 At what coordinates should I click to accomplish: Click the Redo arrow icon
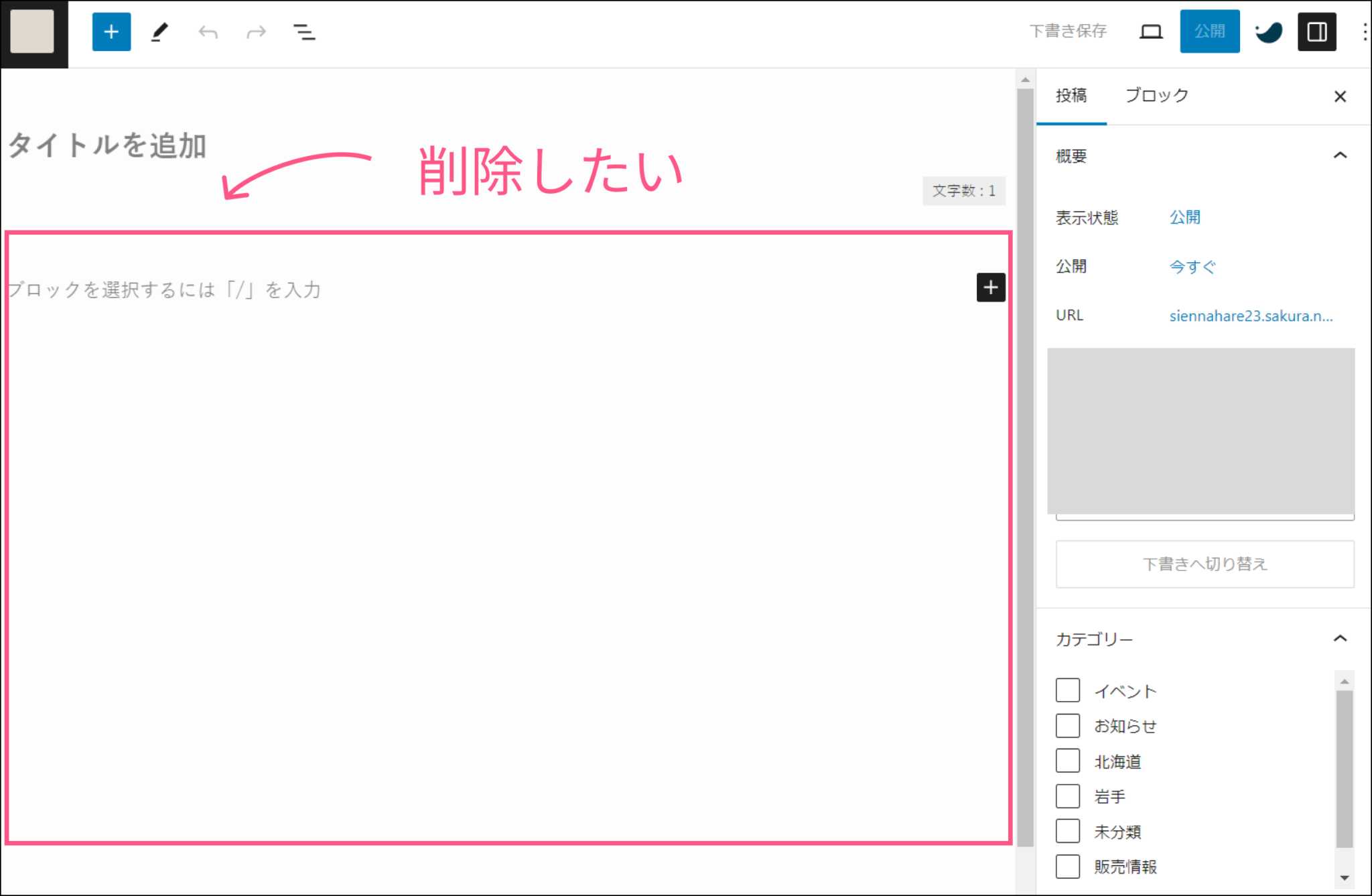pos(256,31)
